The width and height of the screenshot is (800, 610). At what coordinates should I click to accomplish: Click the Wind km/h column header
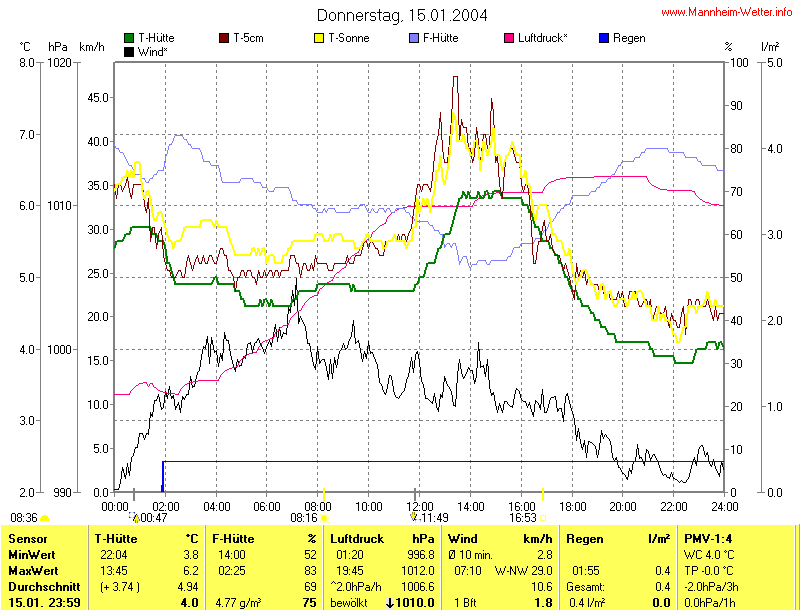(500, 538)
